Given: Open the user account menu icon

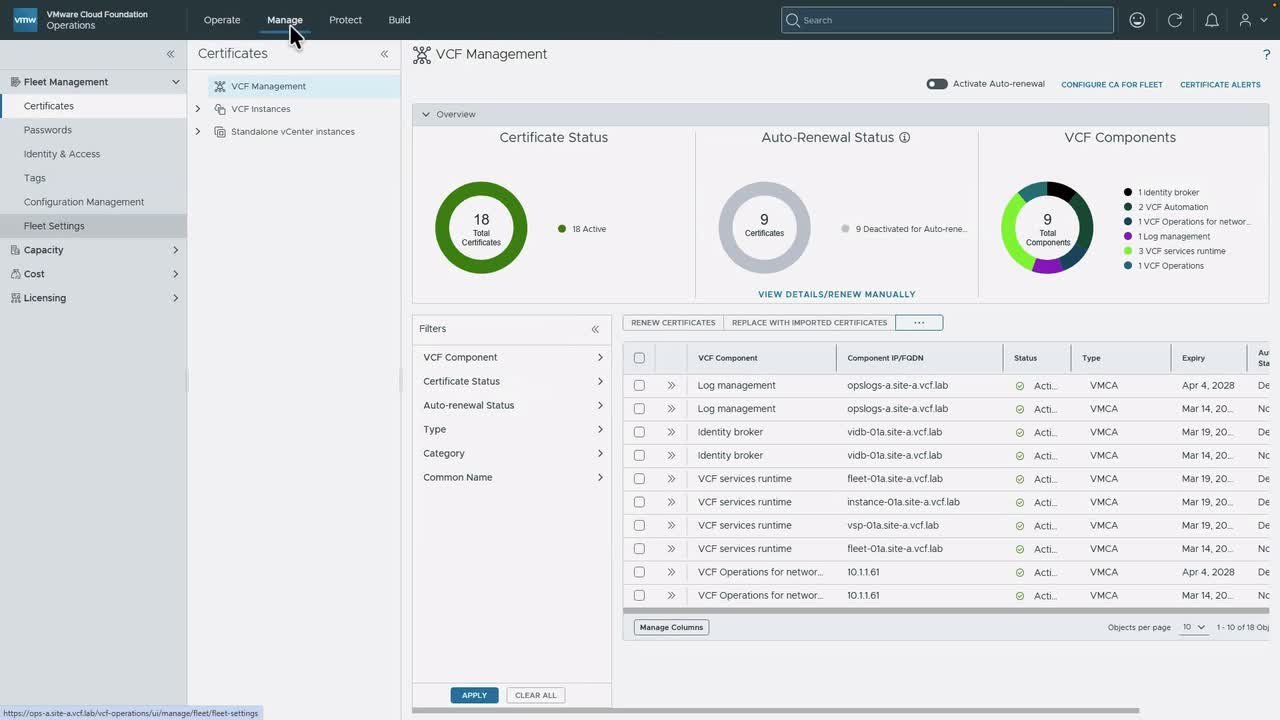Looking at the screenshot, I should pyautogui.click(x=1250, y=20).
